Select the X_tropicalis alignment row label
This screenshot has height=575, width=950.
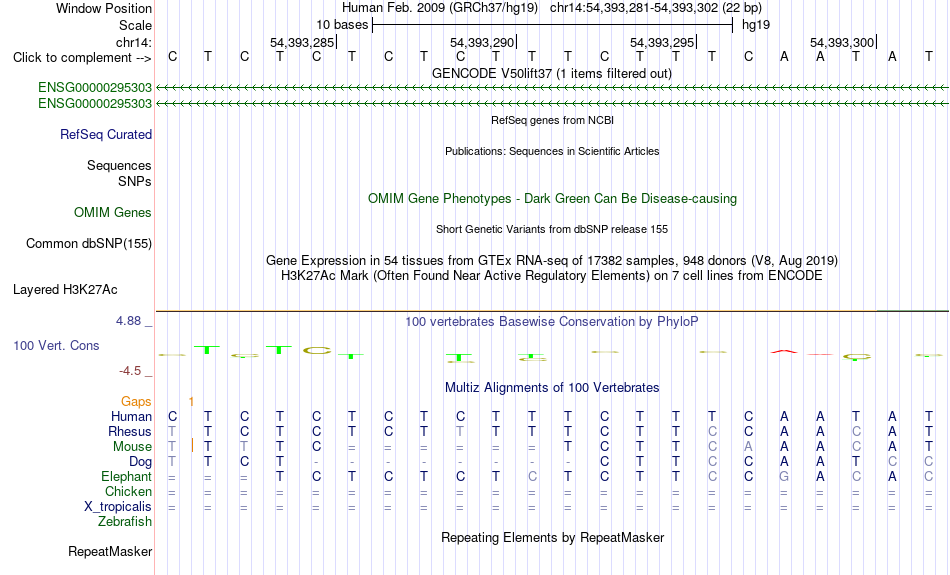point(118,507)
